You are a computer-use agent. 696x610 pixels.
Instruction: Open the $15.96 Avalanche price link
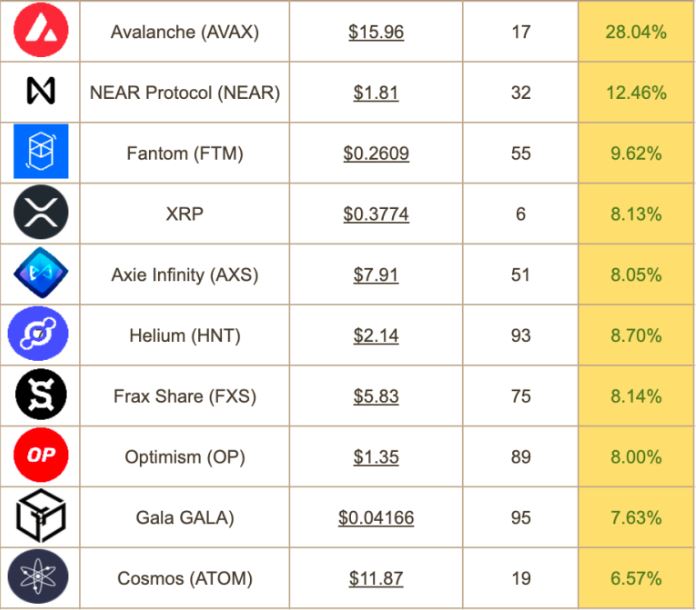(x=376, y=32)
